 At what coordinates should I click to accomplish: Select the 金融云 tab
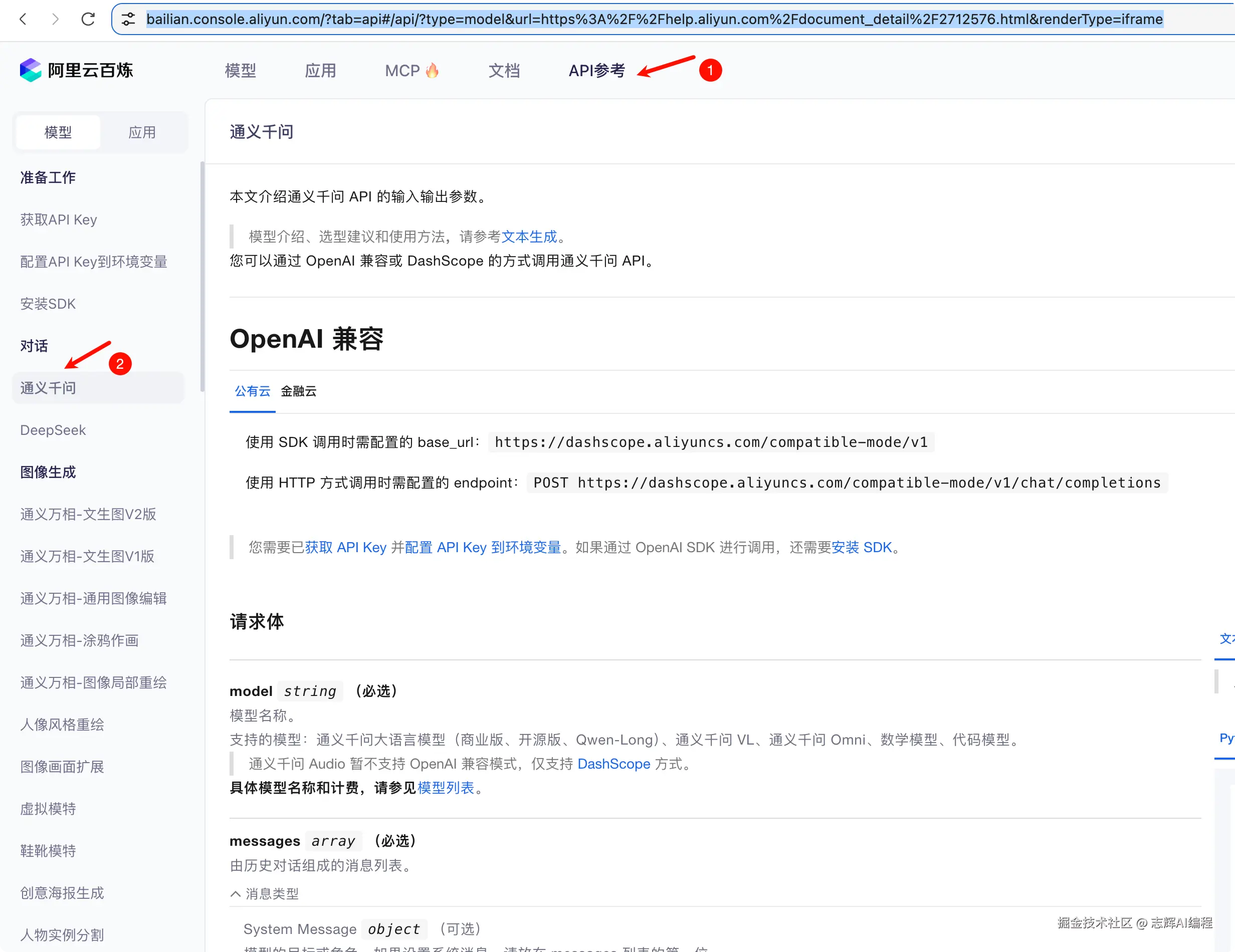(299, 391)
